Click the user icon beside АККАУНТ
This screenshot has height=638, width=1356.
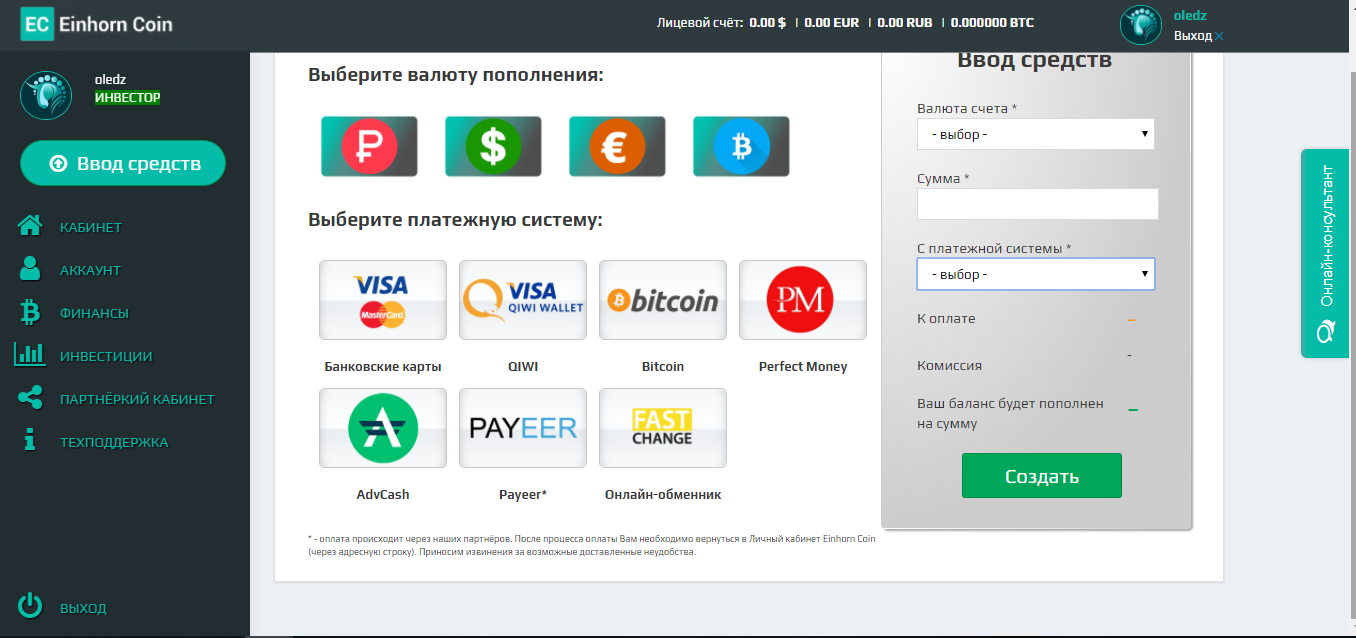click(x=30, y=269)
